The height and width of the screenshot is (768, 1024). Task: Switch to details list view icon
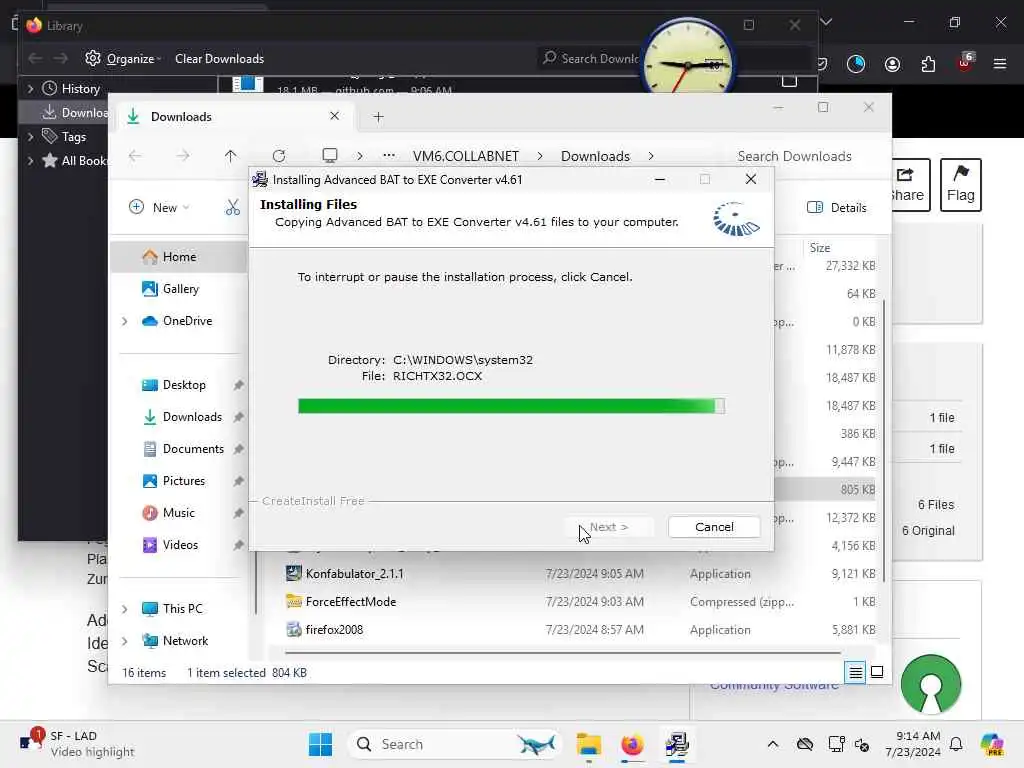tap(855, 672)
